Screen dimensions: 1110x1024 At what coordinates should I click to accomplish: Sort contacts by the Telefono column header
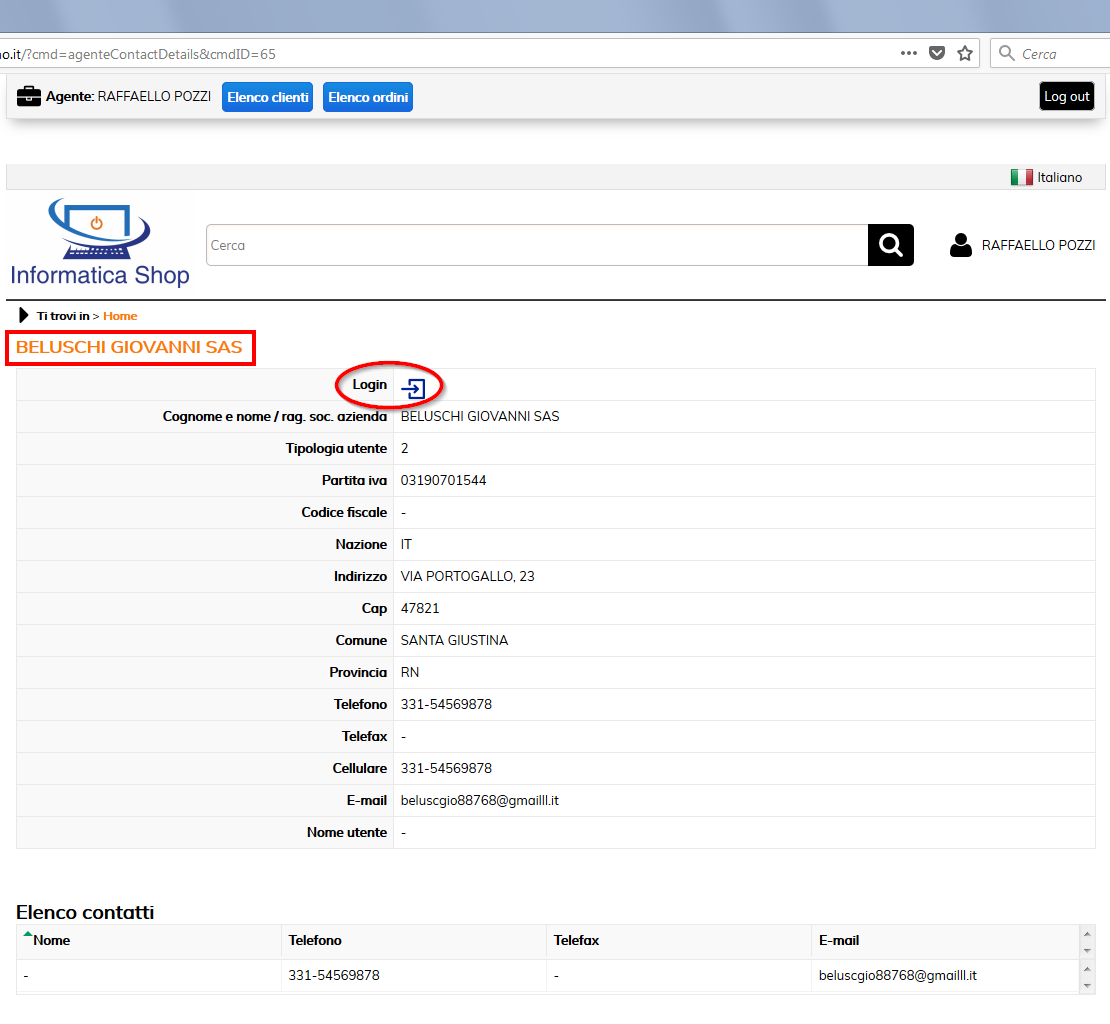point(315,940)
